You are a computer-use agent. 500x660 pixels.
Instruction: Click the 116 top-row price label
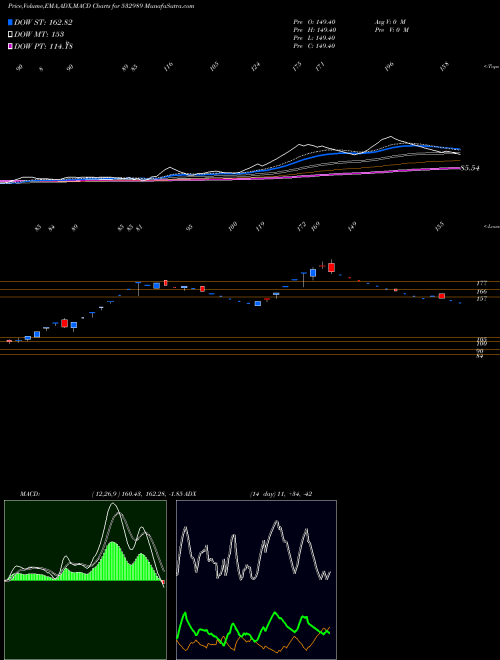pos(169,67)
